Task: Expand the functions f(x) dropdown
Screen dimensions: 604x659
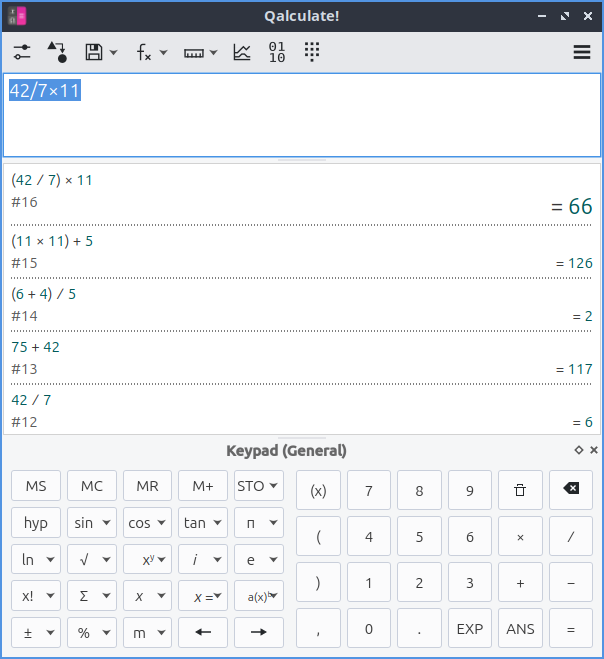Action: tap(163, 53)
